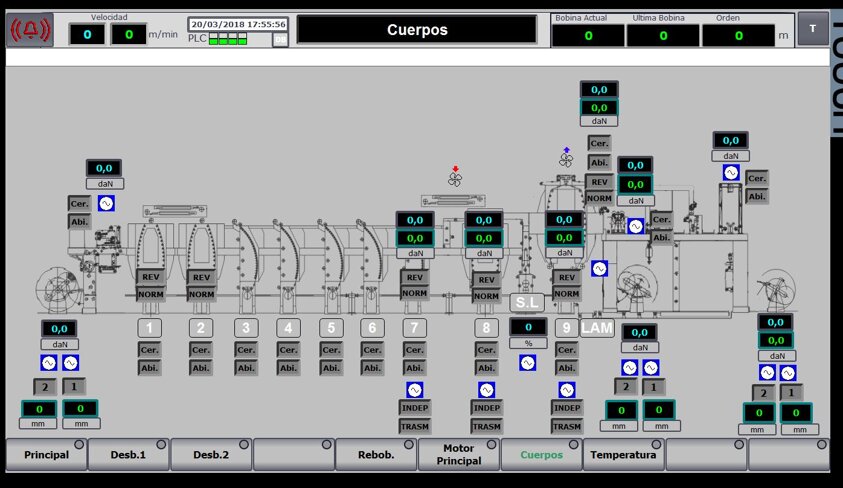Image resolution: width=843 pixels, height=488 pixels.
Task: Click the motor icon below S.L percent field
Action: pos(528,363)
